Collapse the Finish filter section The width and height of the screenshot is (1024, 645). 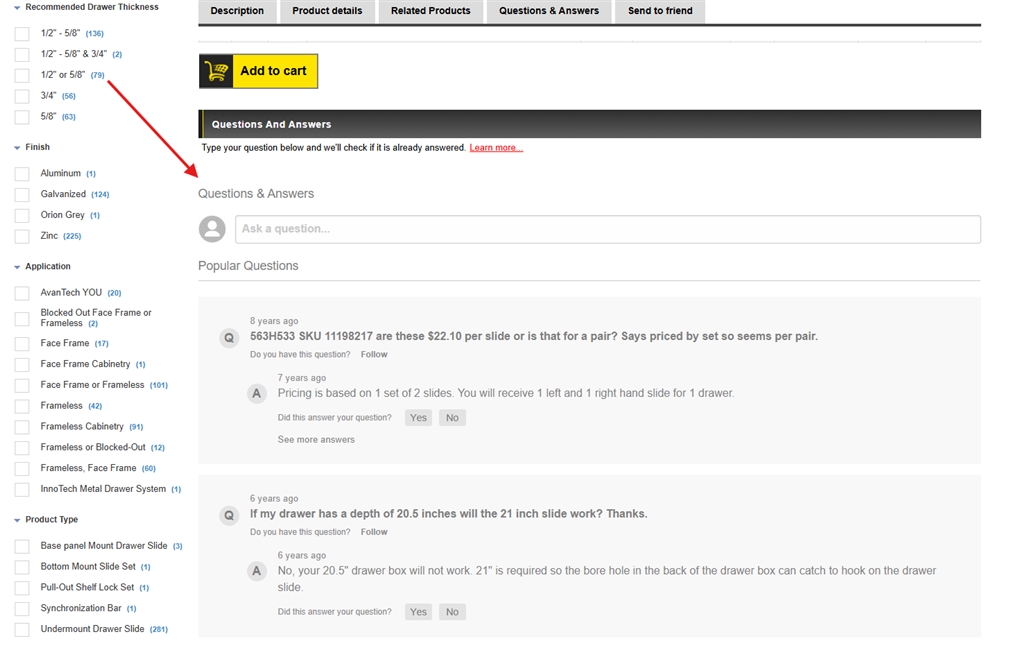tap(17, 148)
